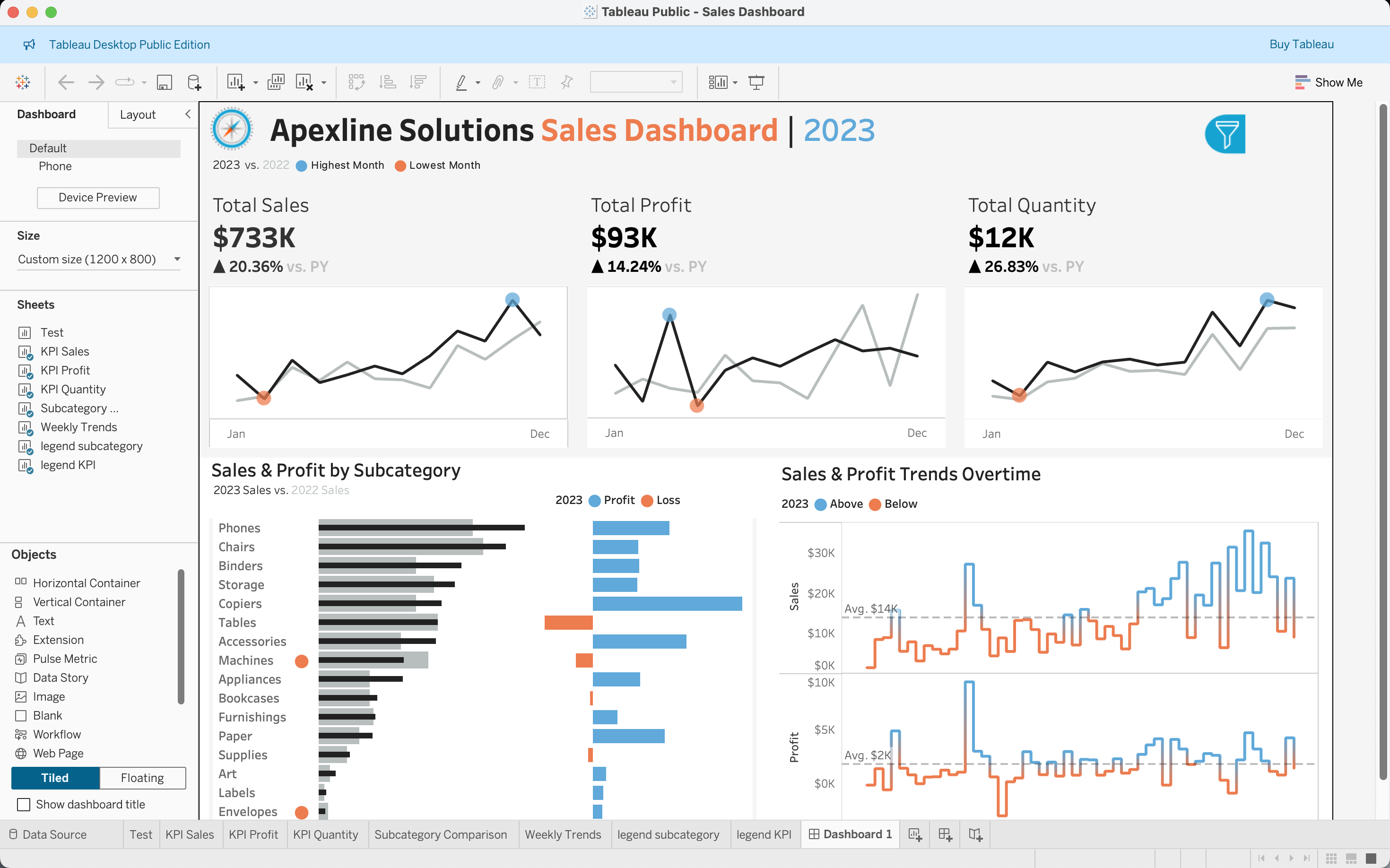Click the dashboard vertical scrollbar
1390x868 pixels.
click(1382, 442)
